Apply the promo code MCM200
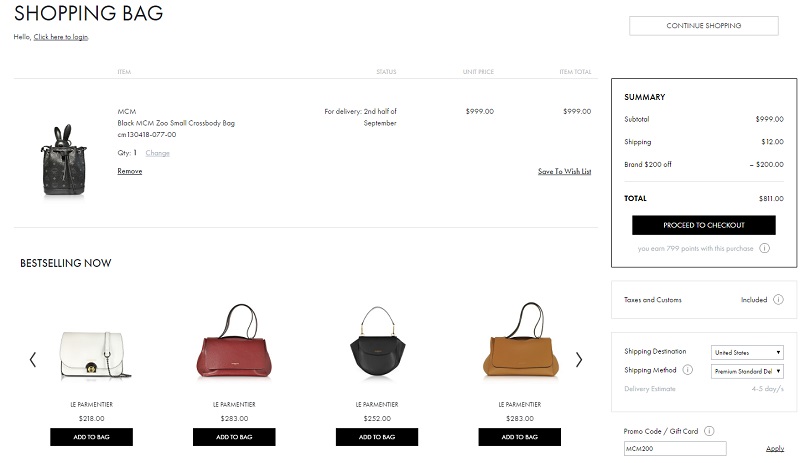This screenshot has width=800, height=463. point(774,448)
